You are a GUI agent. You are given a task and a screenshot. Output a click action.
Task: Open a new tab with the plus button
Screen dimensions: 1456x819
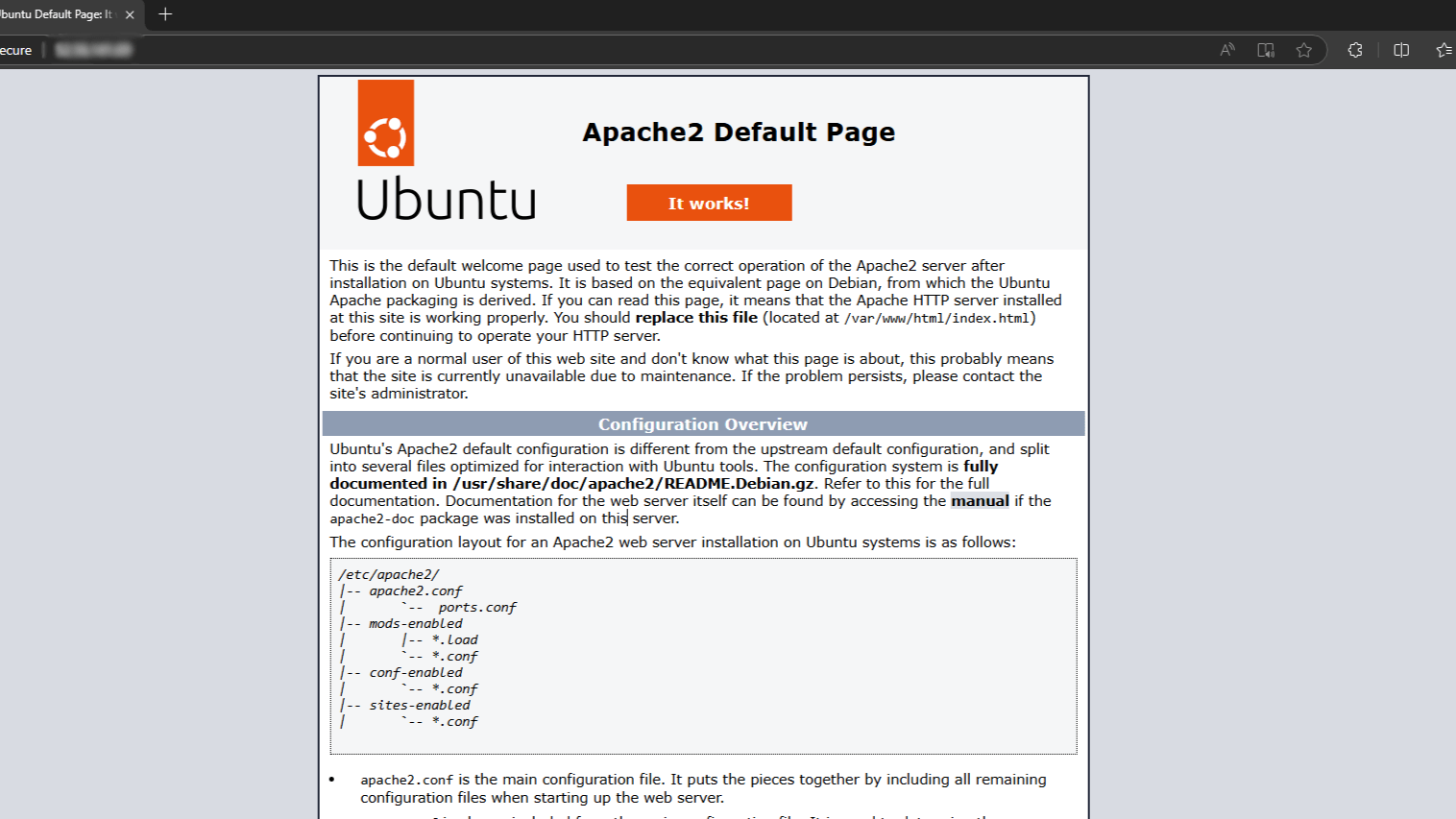click(165, 14)
